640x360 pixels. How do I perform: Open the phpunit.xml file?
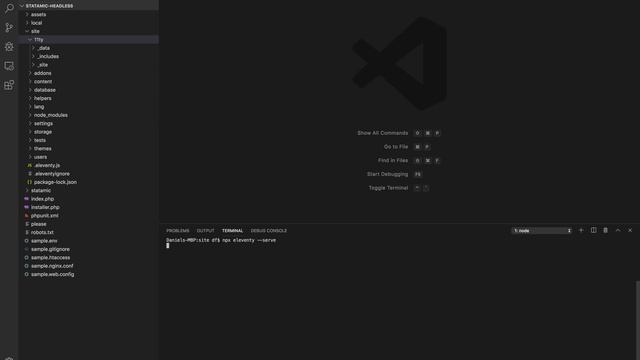[x=89, y=216]
